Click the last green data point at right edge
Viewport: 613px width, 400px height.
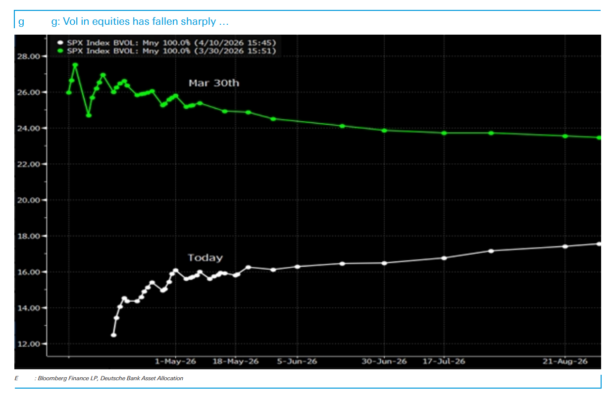point(599,137)
